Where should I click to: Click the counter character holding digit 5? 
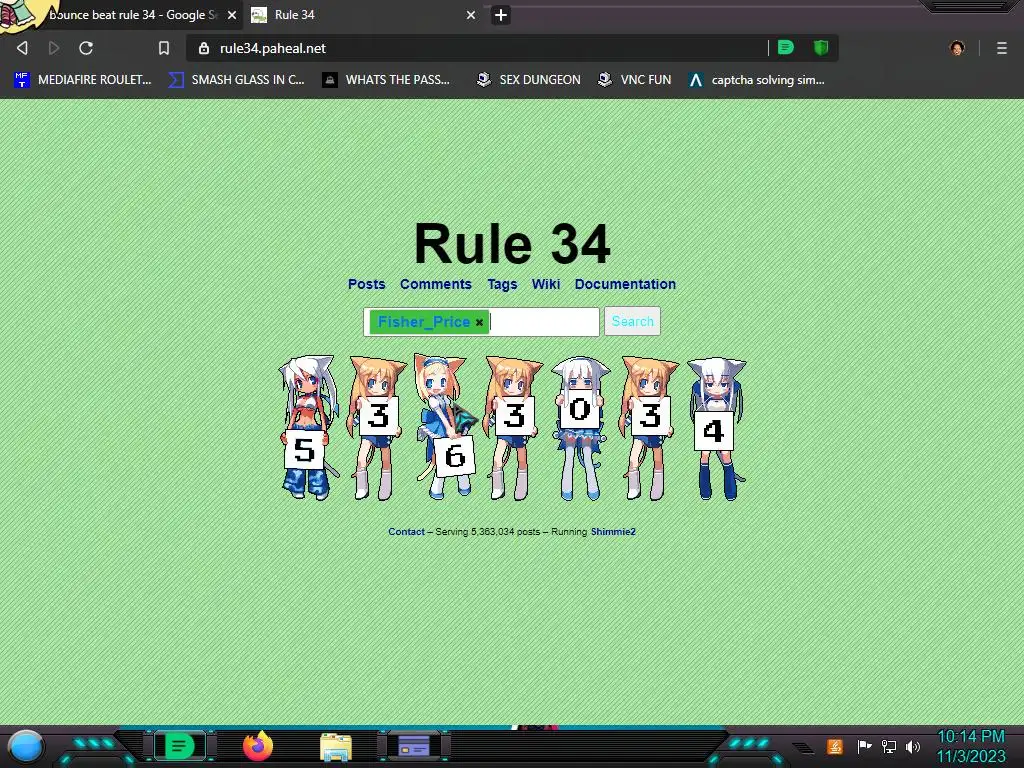point(308,428)
